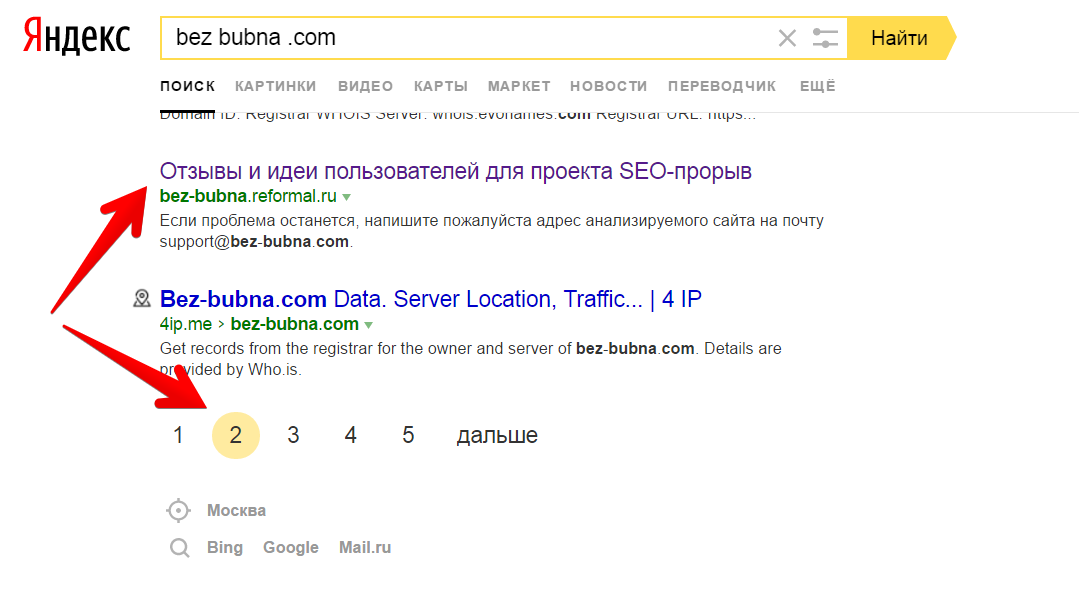Go to results page 5
The width and height of the screenshot is (1079, 594).
[408, 435]
